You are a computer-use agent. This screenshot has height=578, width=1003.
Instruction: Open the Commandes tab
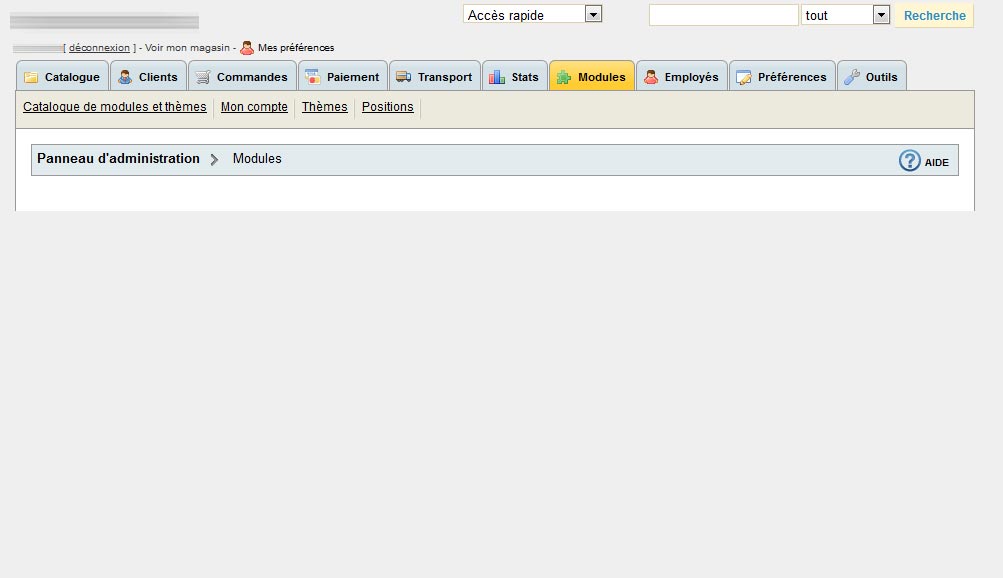(242, 76)
